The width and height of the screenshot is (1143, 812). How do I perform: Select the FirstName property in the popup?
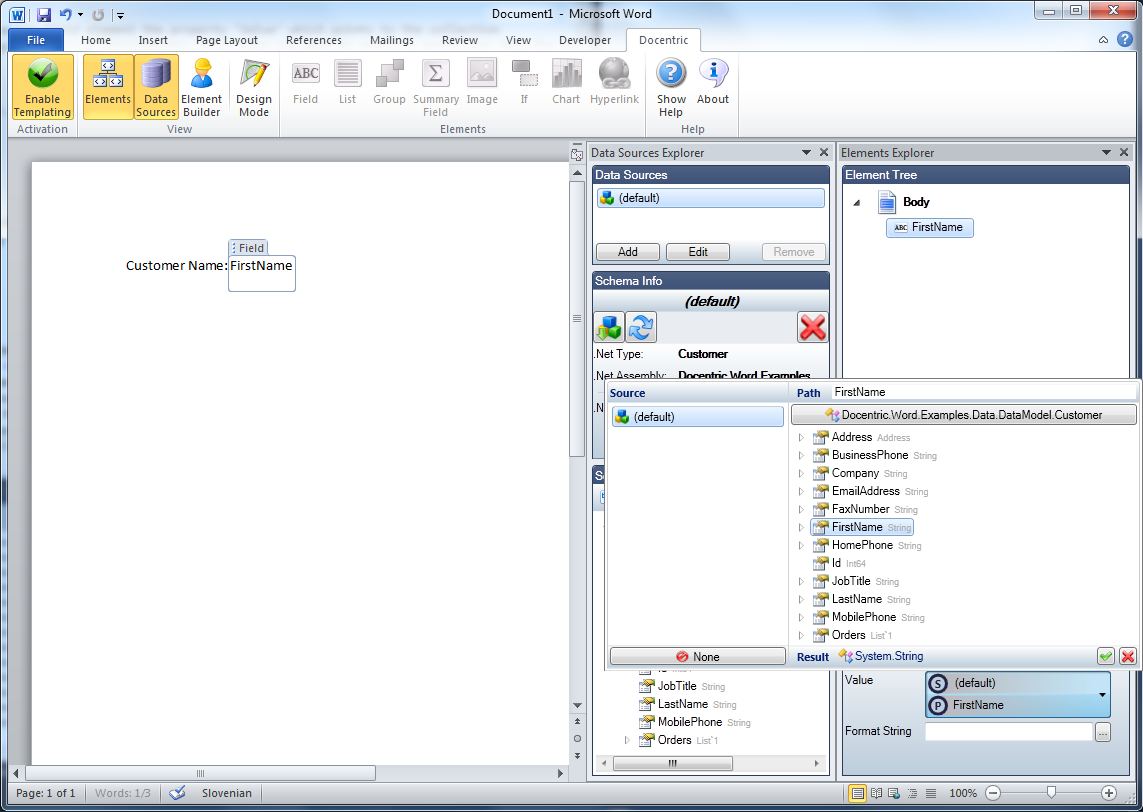862,527
